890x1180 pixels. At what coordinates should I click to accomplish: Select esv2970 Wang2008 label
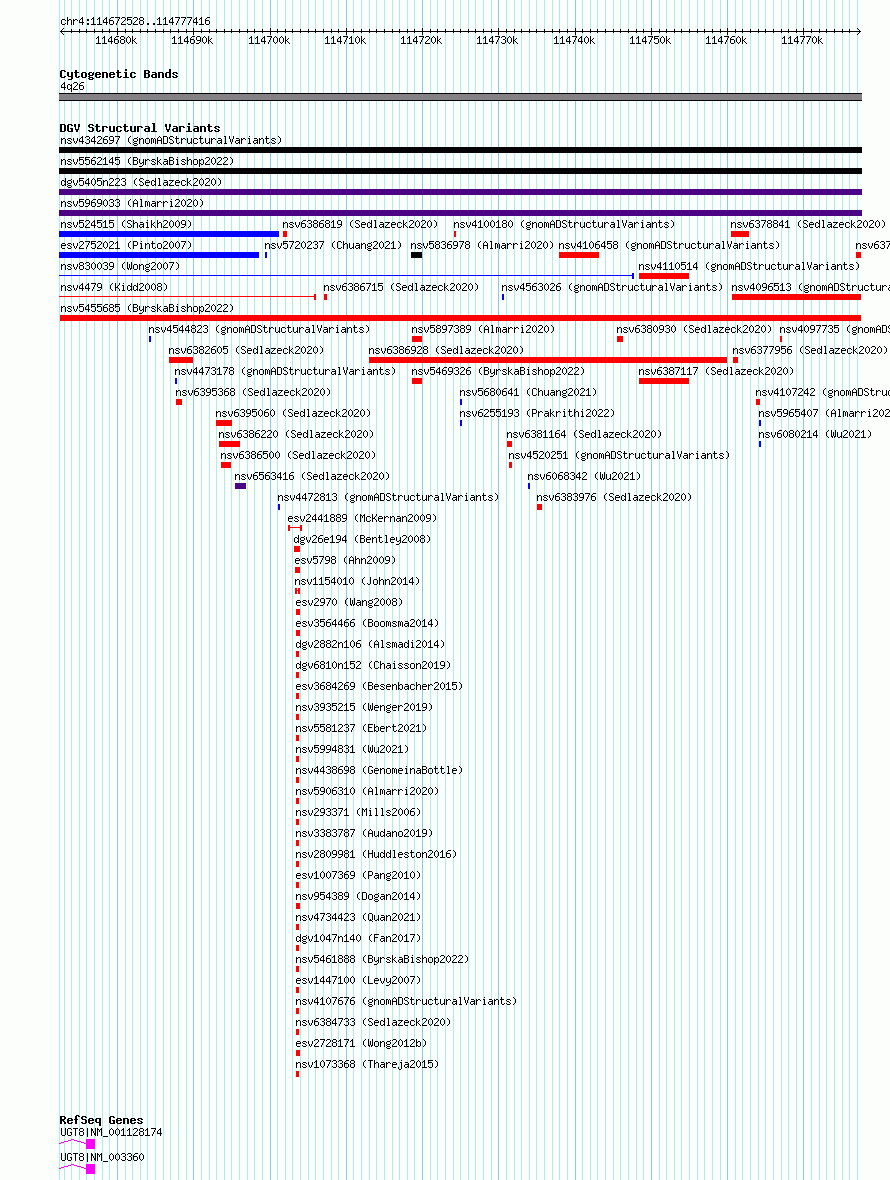349,604
